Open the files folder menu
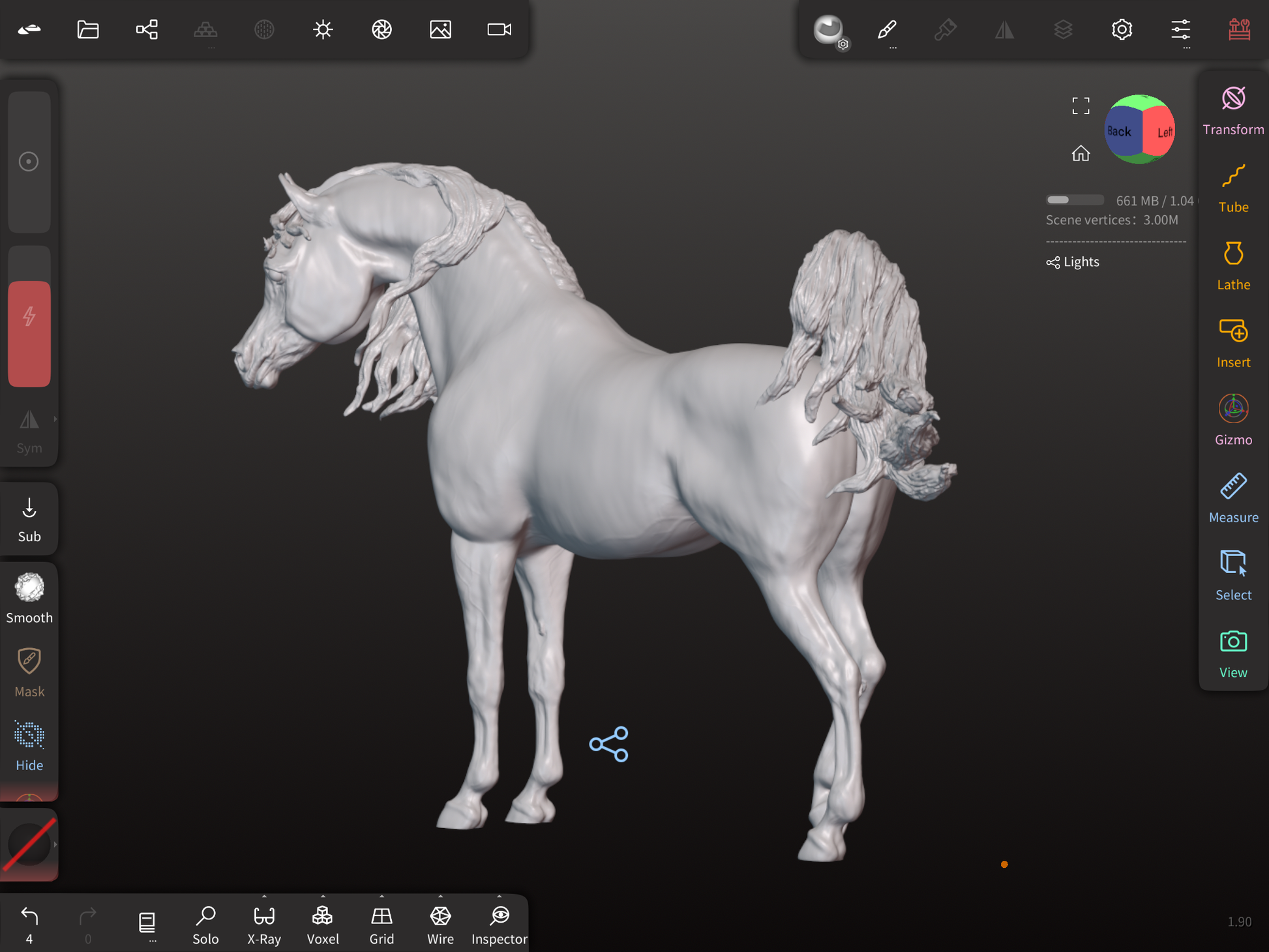The height and width of the screenshot is (952, 1269). click(88, 30)
